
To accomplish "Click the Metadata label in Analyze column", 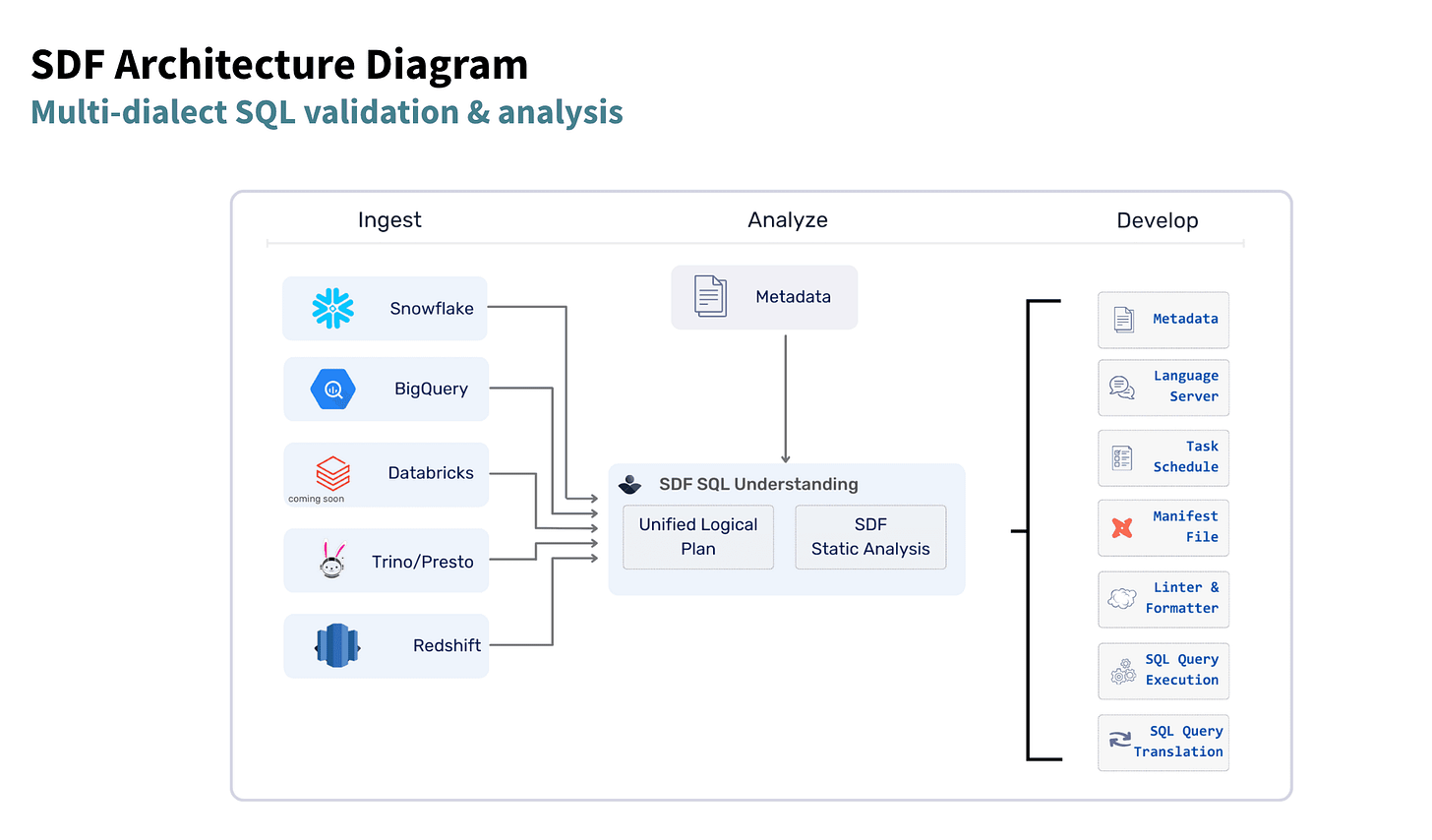I will [793, 297].
